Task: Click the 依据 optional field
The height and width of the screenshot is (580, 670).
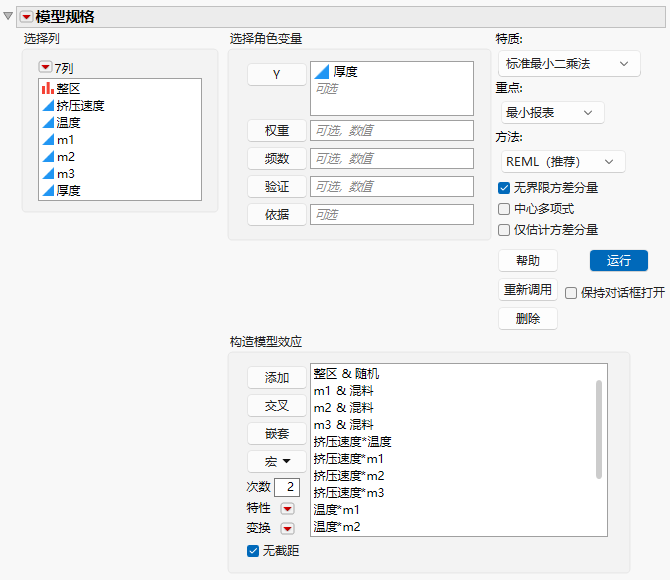Action: [392, 215]
